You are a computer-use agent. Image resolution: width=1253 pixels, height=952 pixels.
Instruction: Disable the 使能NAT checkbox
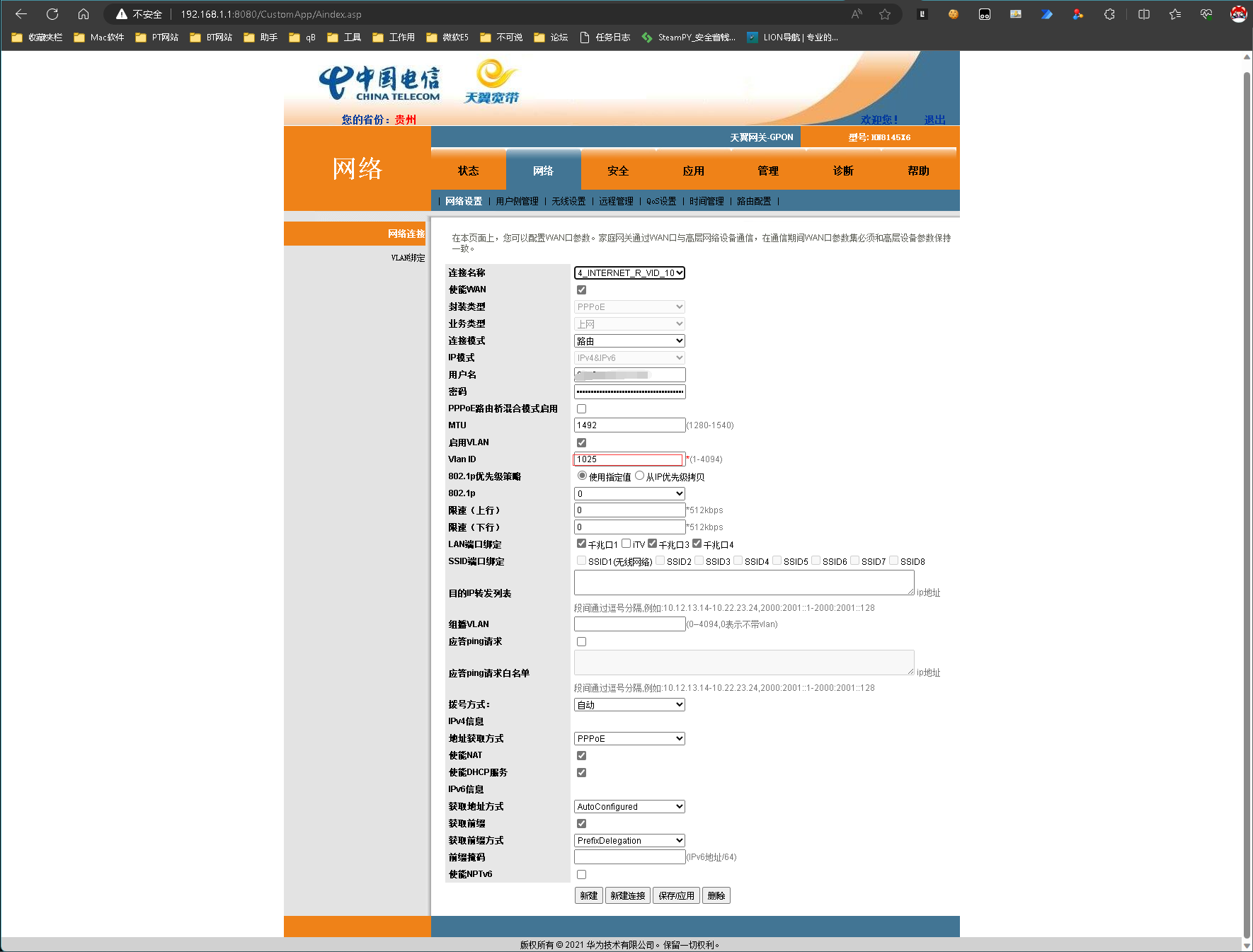coord(581,756)
